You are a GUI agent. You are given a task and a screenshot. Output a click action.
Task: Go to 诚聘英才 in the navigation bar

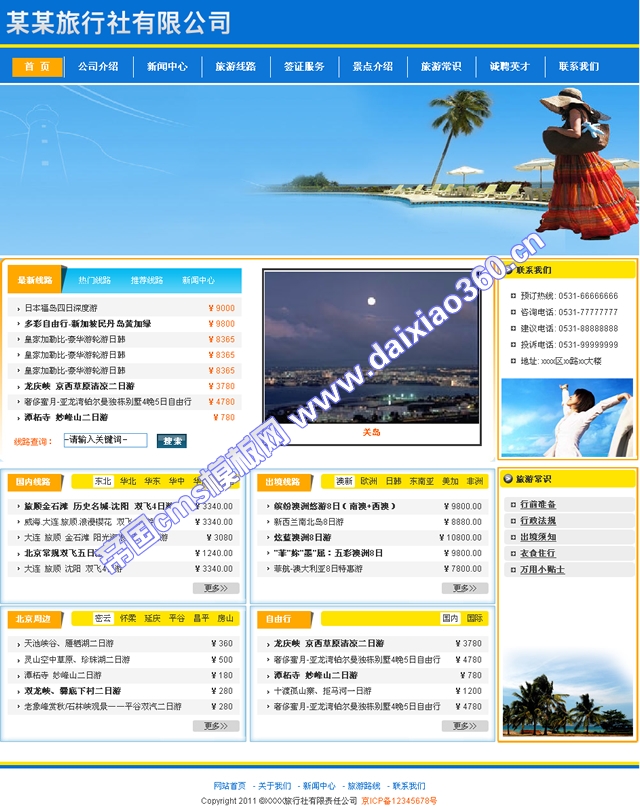[510, 66]
